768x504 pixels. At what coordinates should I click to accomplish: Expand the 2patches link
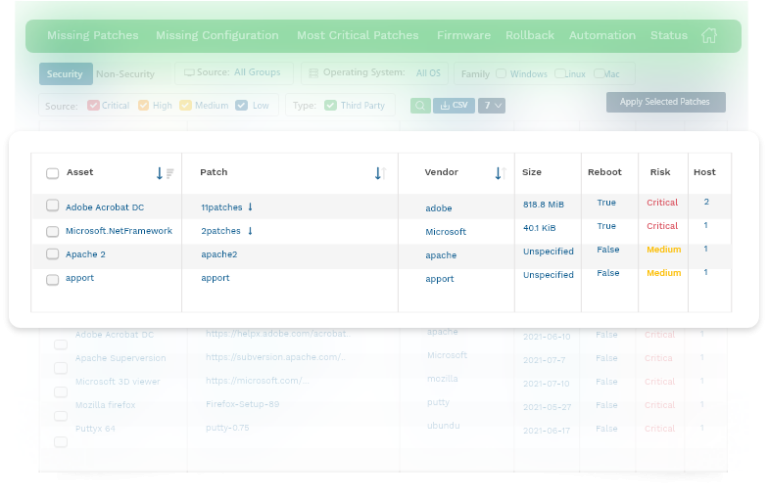click(x=220, y=231)
